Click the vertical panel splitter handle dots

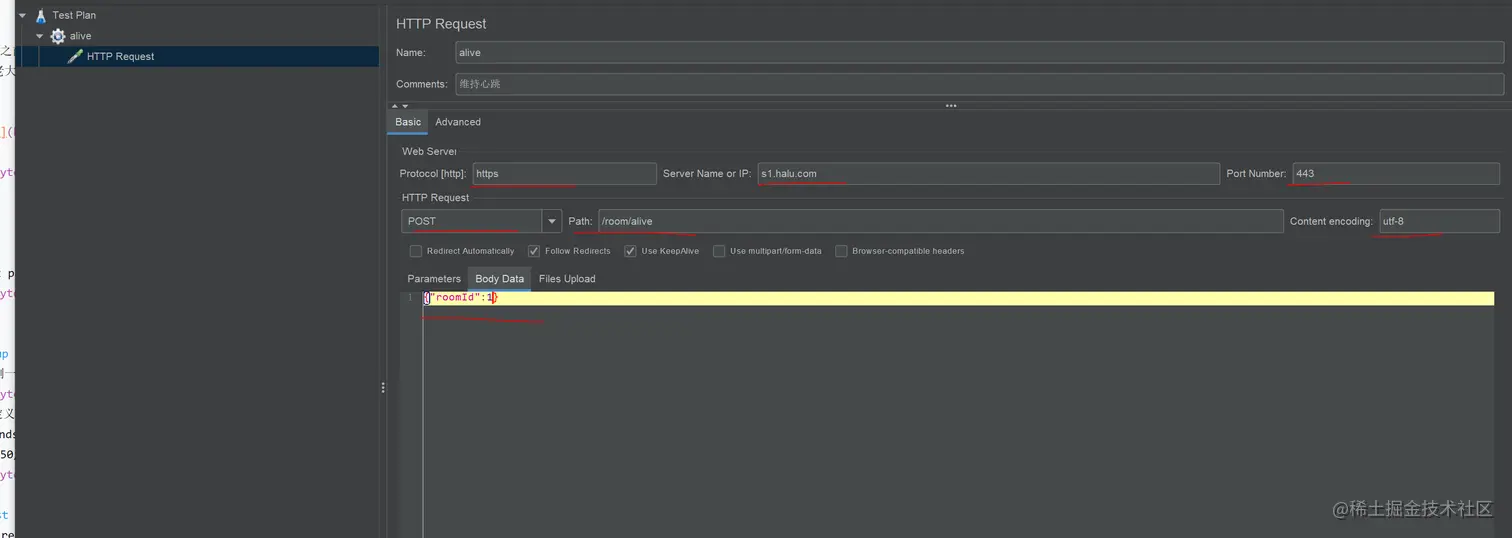tap(383, 387)
